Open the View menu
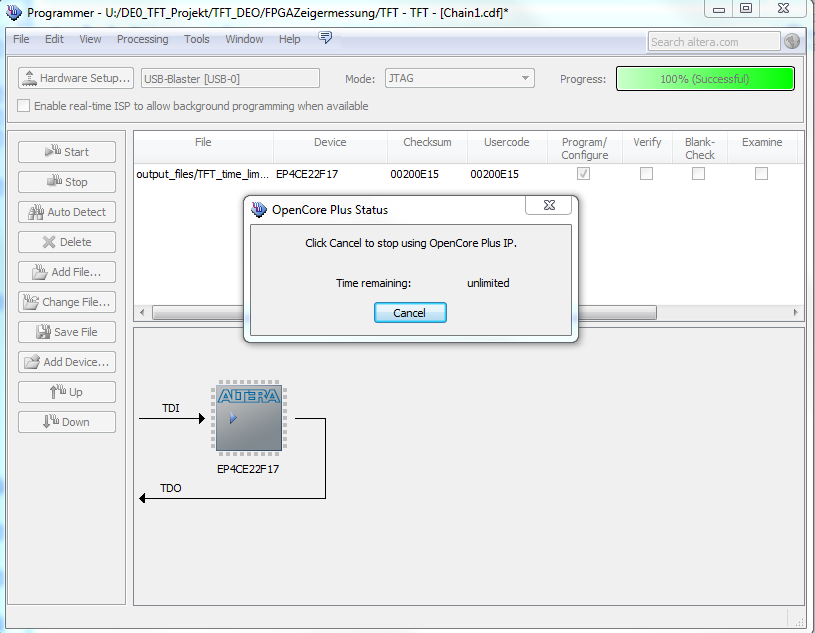The image size is (815, 633). (x=90, y=39)
